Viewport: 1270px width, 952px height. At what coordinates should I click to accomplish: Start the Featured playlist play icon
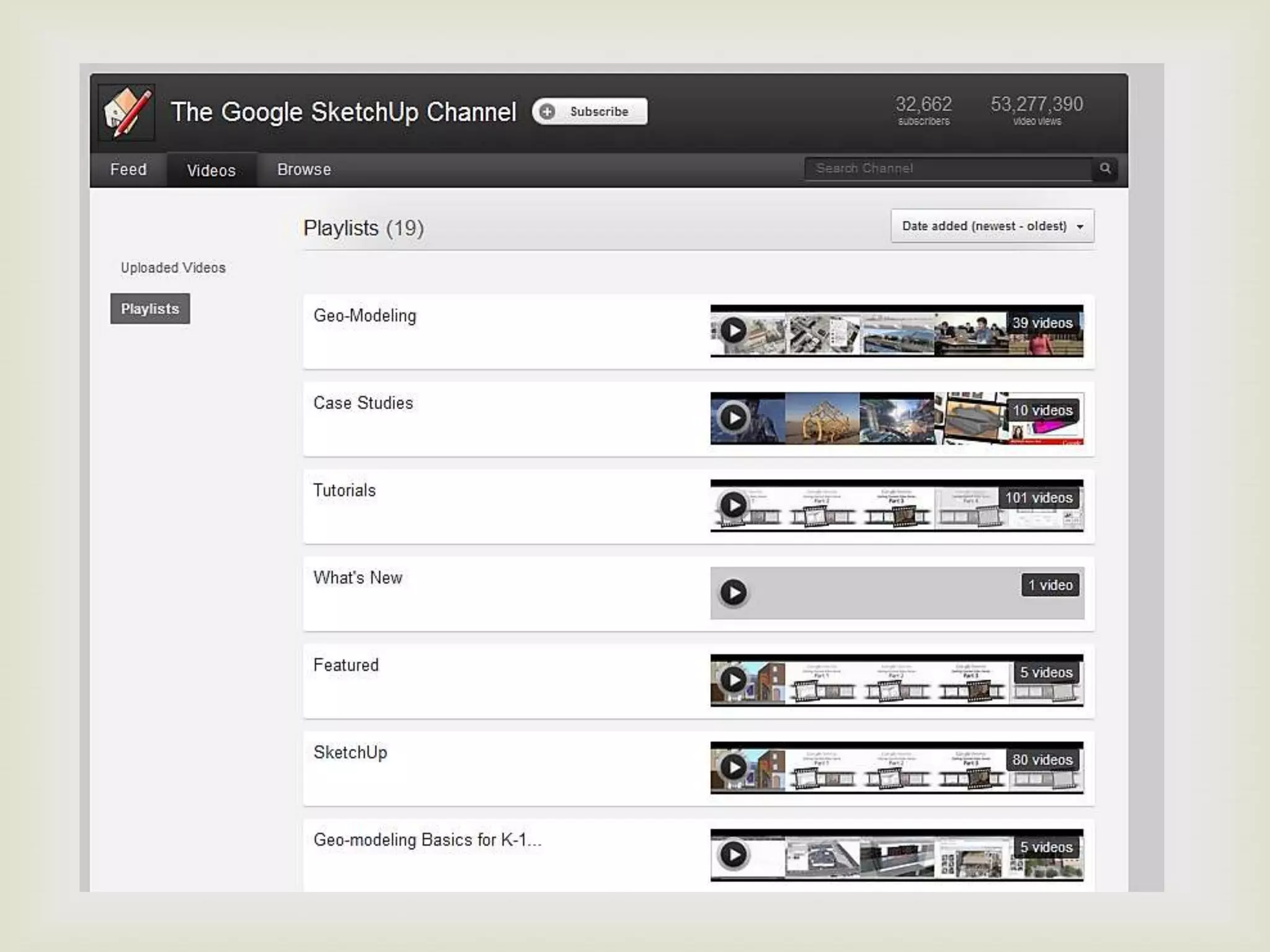(734, 680)
